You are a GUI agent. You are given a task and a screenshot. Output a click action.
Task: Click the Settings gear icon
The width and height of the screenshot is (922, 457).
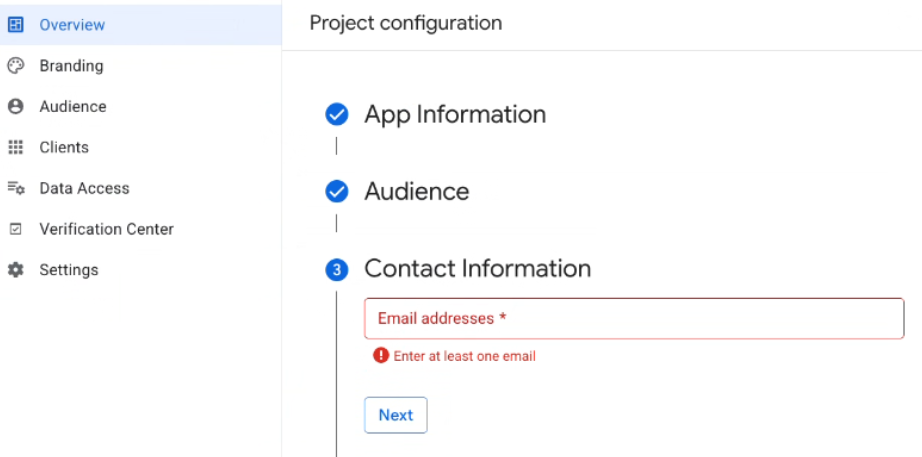[x=15, y=270]
